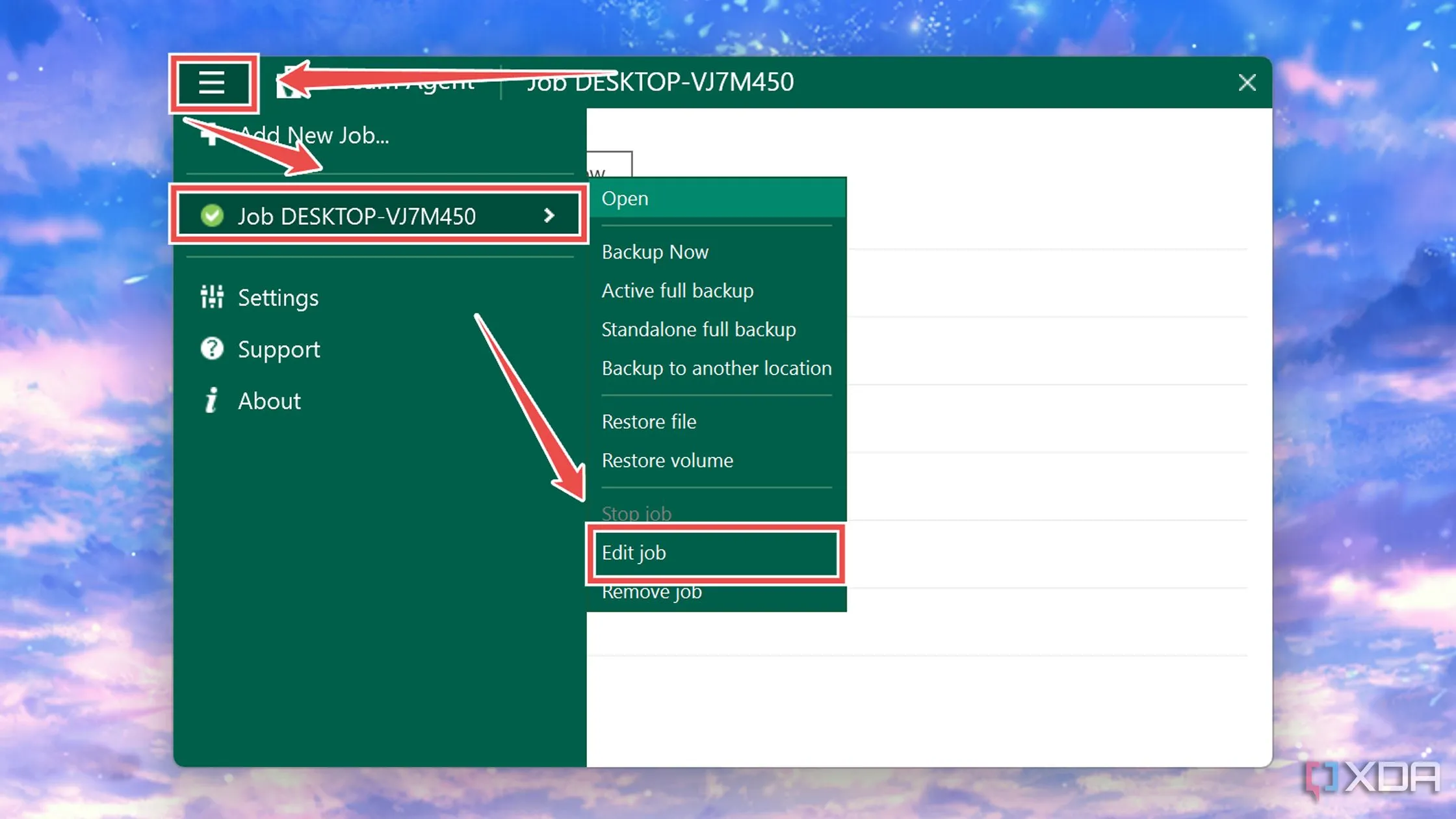Click Restore file menu entry
Screen dimensions: 1456x819
pyautogui.click(x=649, y=422)
